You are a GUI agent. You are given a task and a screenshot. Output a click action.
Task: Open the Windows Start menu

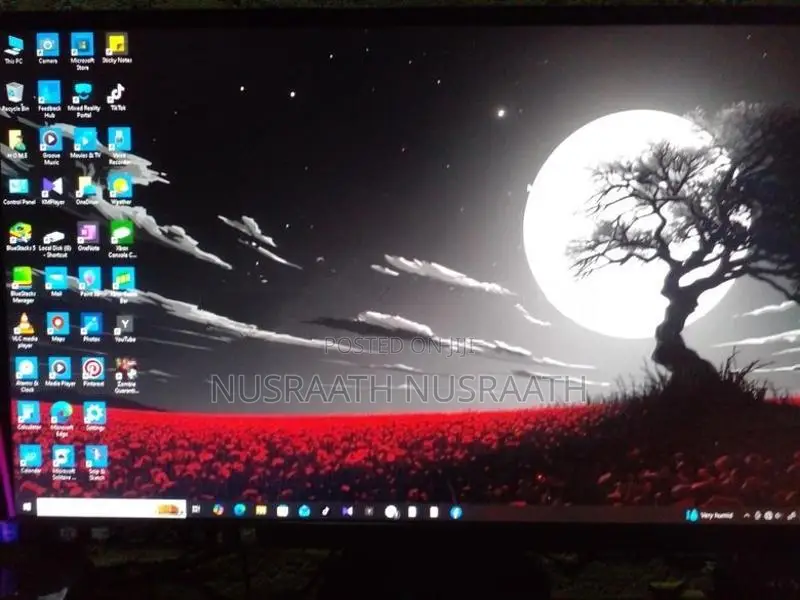27,507
